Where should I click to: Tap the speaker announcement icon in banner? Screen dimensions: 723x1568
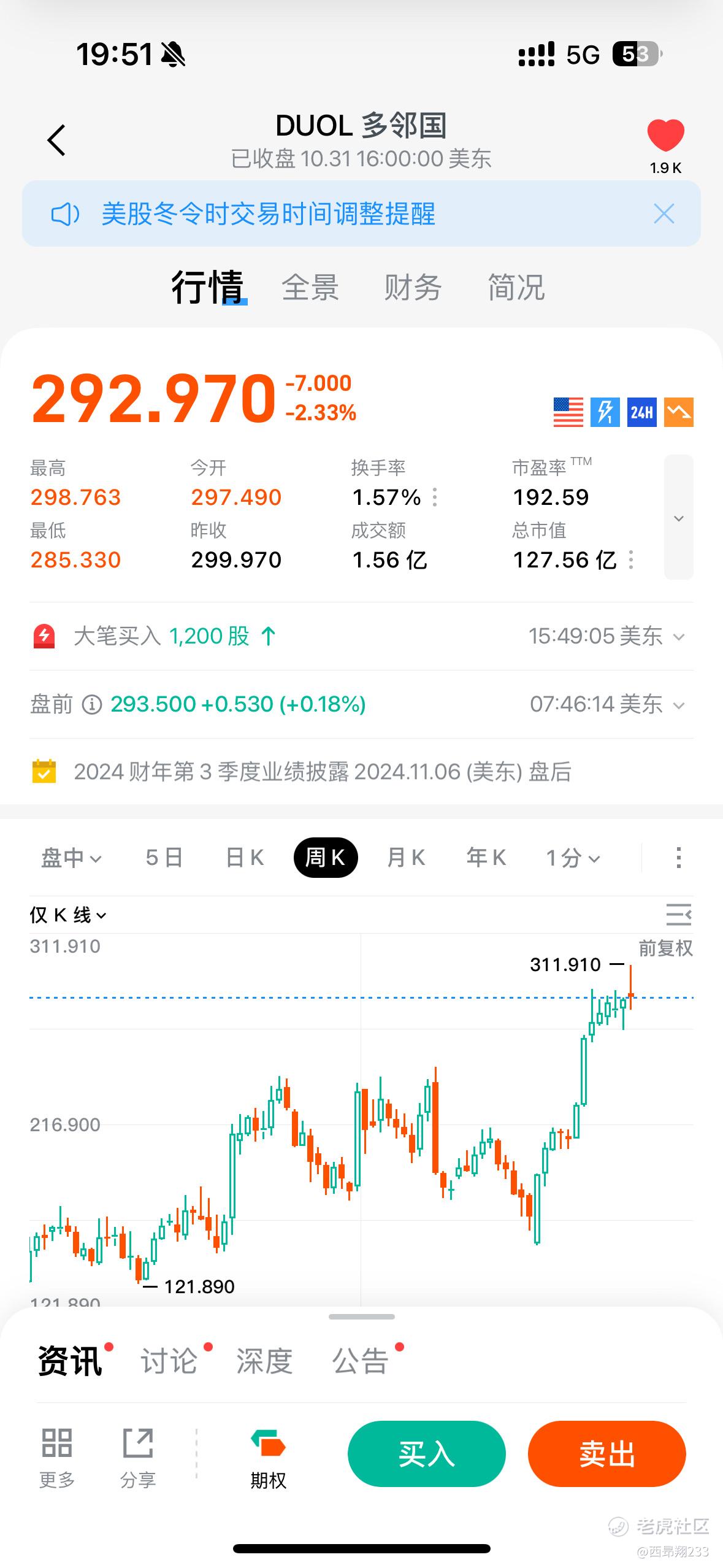point(65,214)
